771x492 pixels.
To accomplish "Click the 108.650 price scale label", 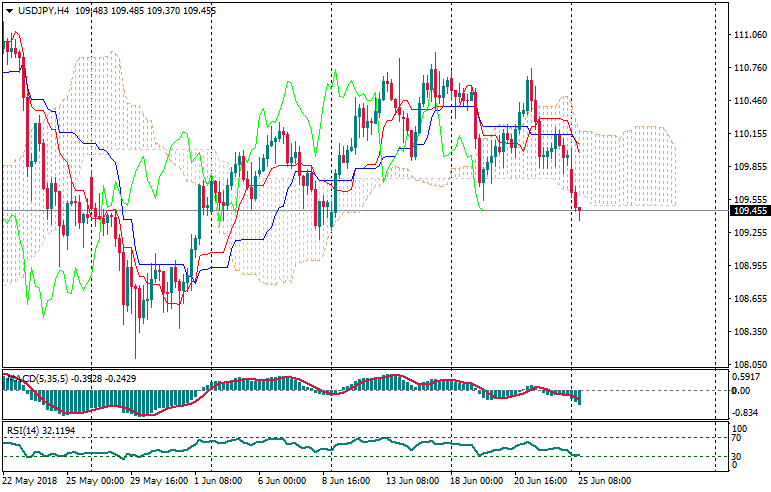I will point(749,299).
